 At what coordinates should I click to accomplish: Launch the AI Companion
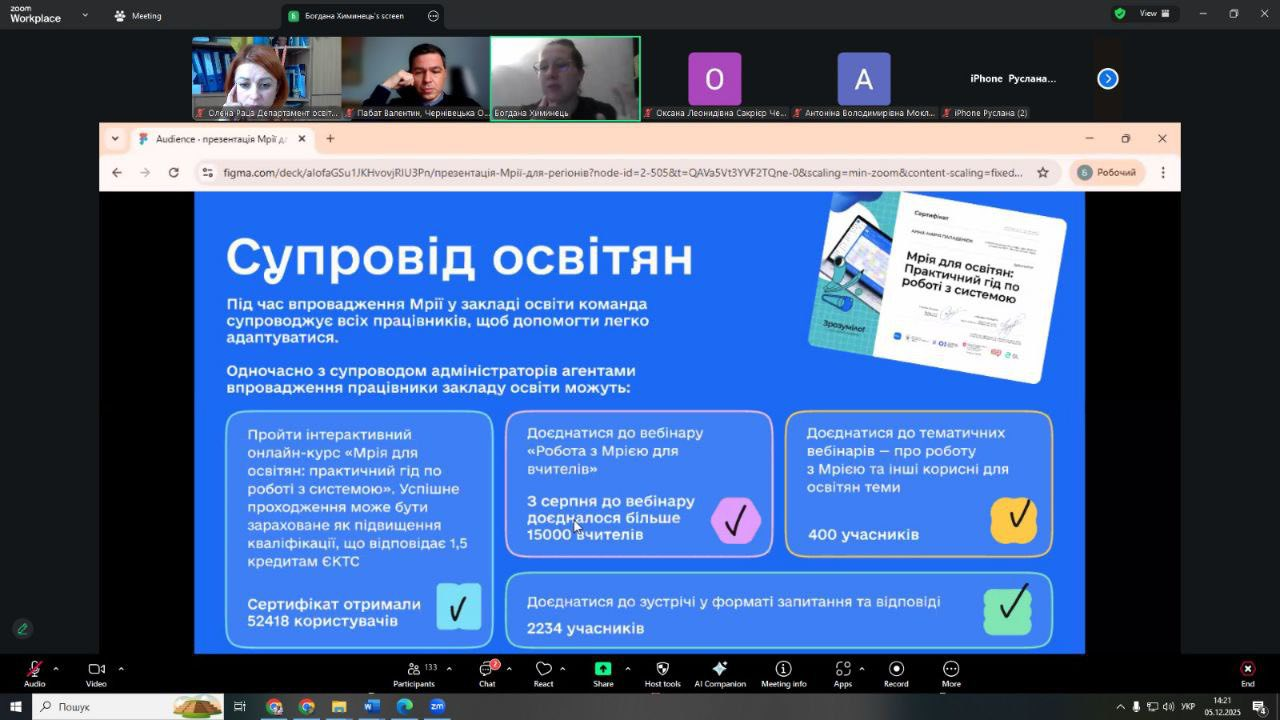(719, 674)
